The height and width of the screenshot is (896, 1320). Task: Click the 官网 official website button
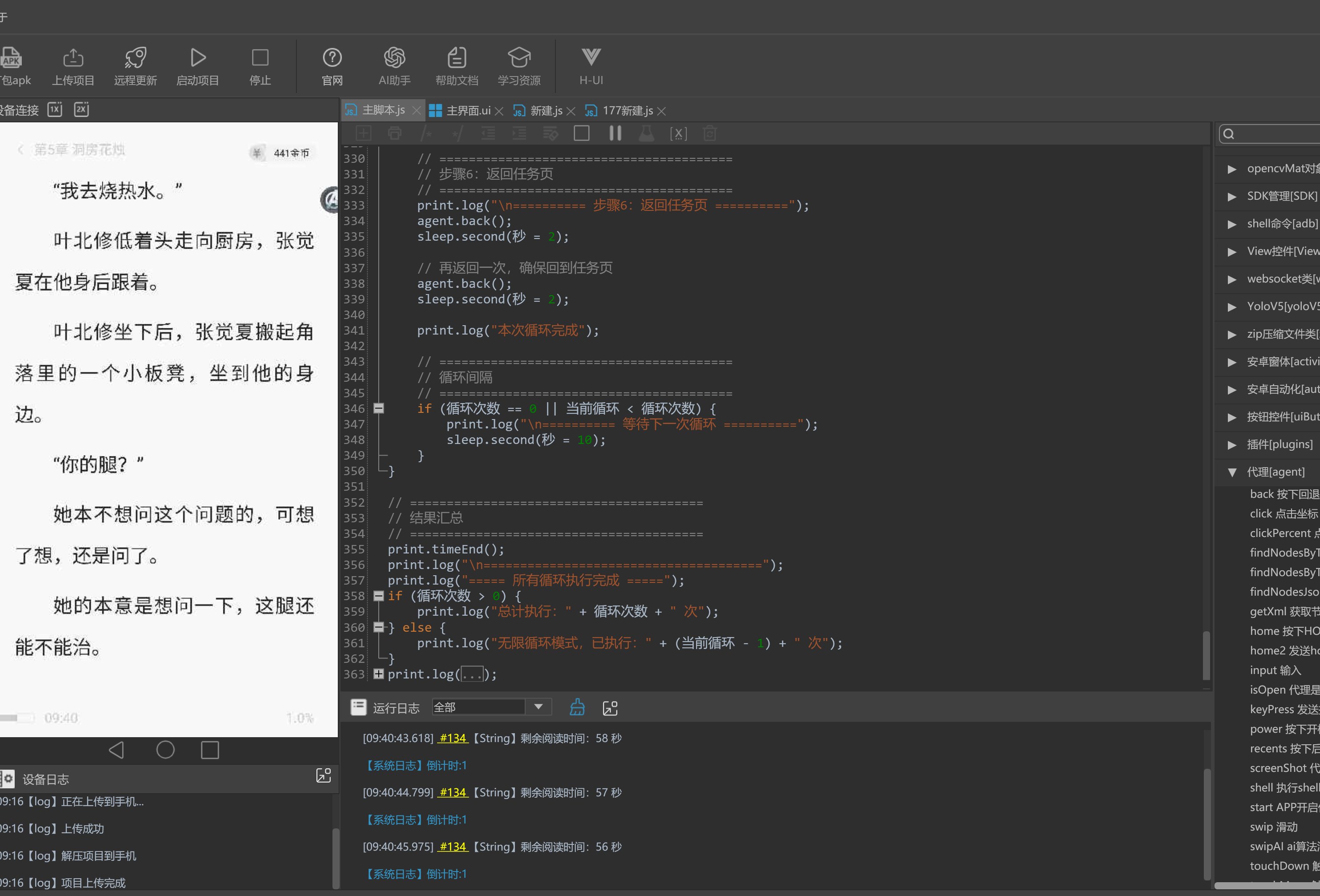tap(332, 66)
